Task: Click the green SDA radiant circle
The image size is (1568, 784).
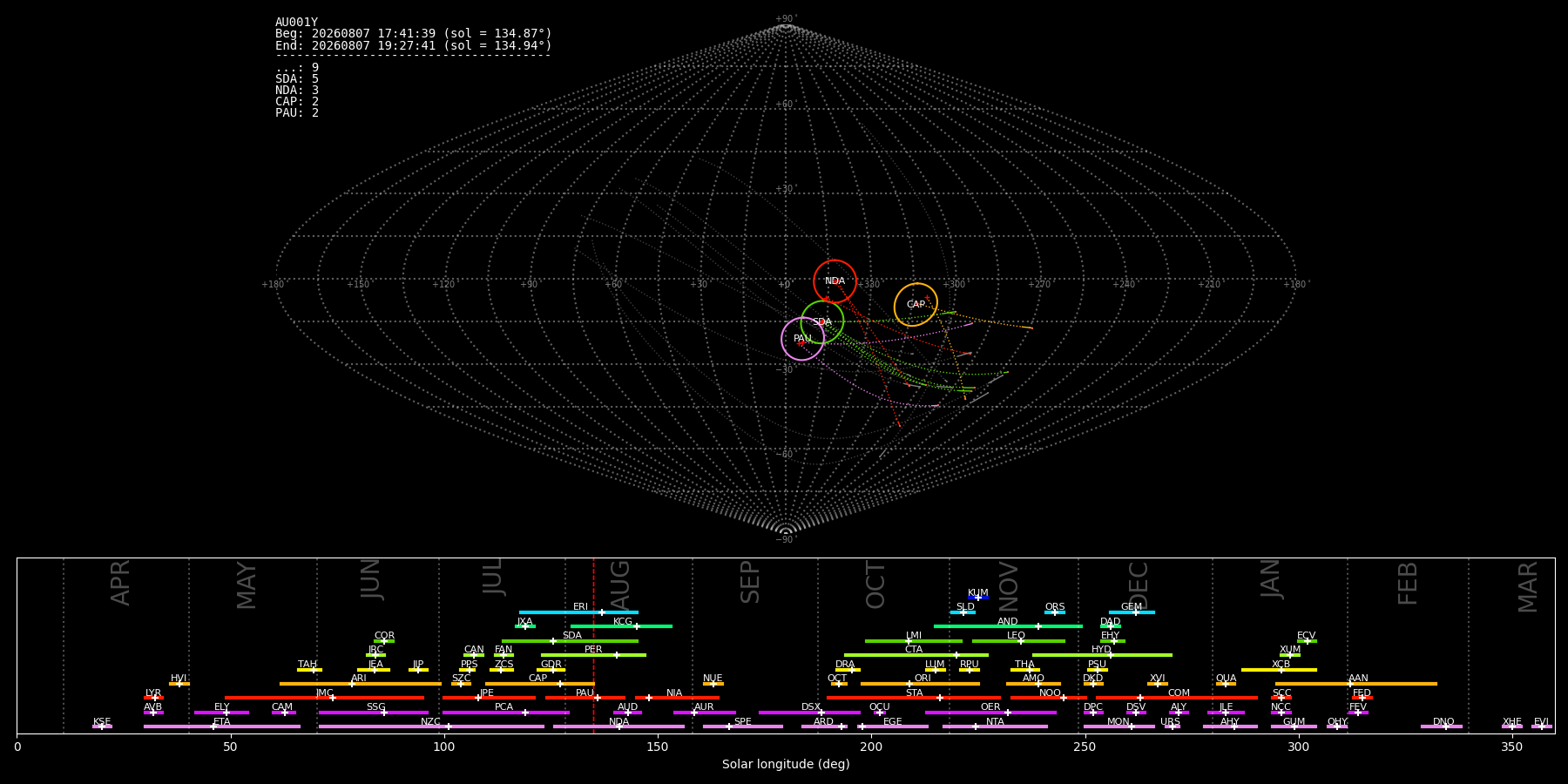Action: (822, 322)
